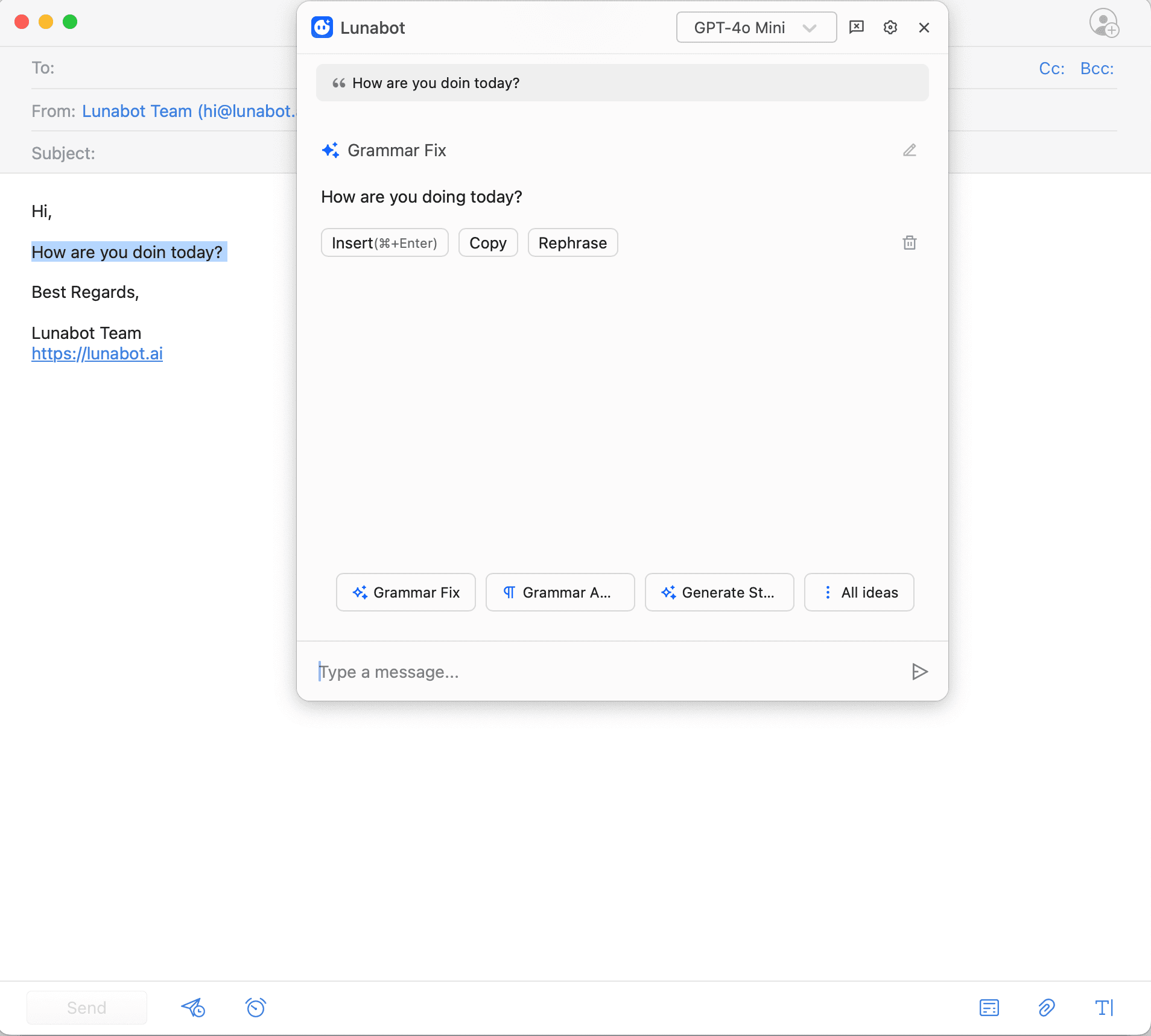This screenshot has height=1036, width=1151.
Task: Click the Rephrase button
Action: 572,242
